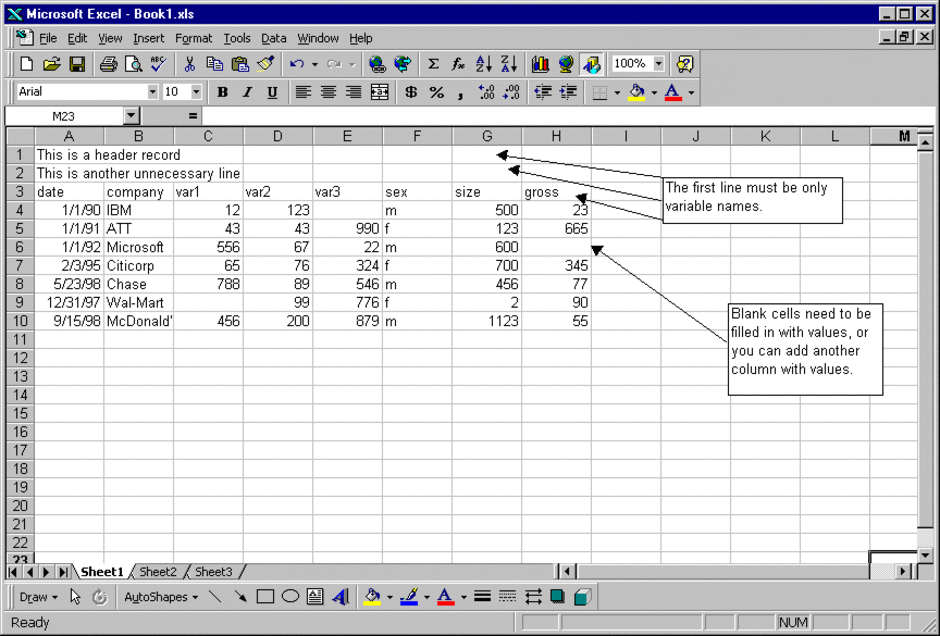
Task: Open Print Preview icon
Action: coord(133,64)
